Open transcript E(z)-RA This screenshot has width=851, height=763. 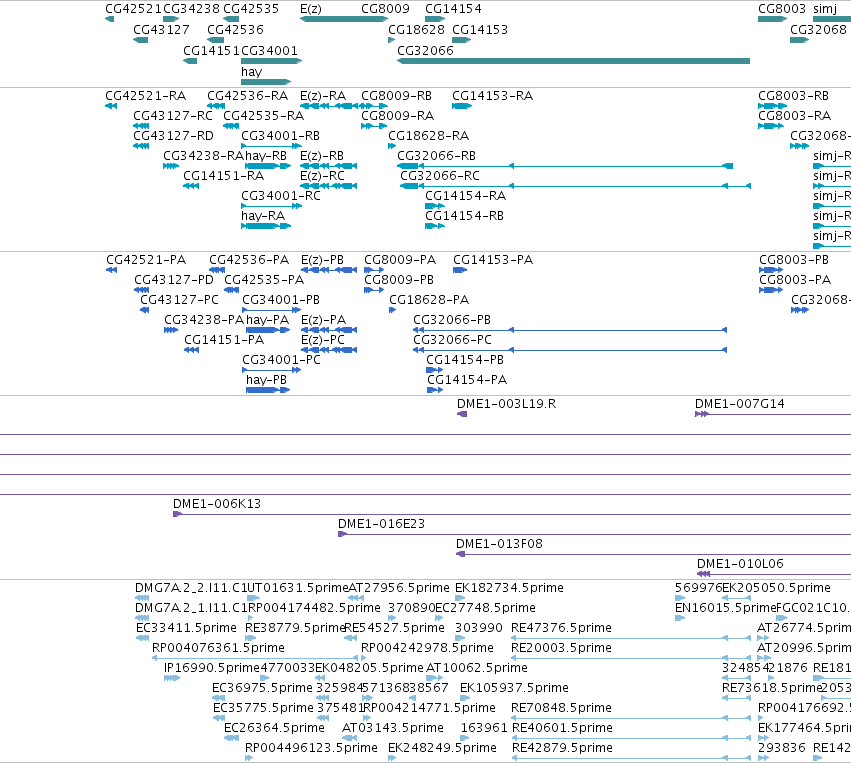(x=323, y=96)
